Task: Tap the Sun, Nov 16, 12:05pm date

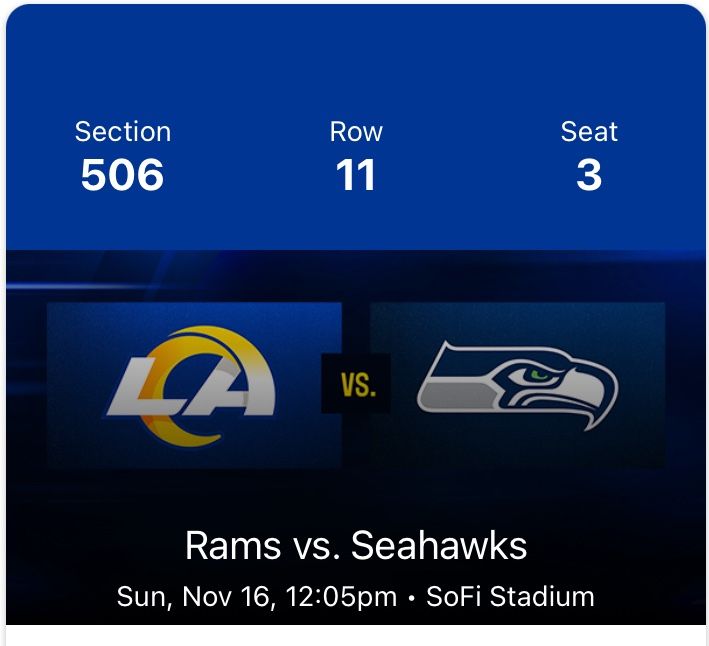Action: pyautogui.click(x=257, y=597)
